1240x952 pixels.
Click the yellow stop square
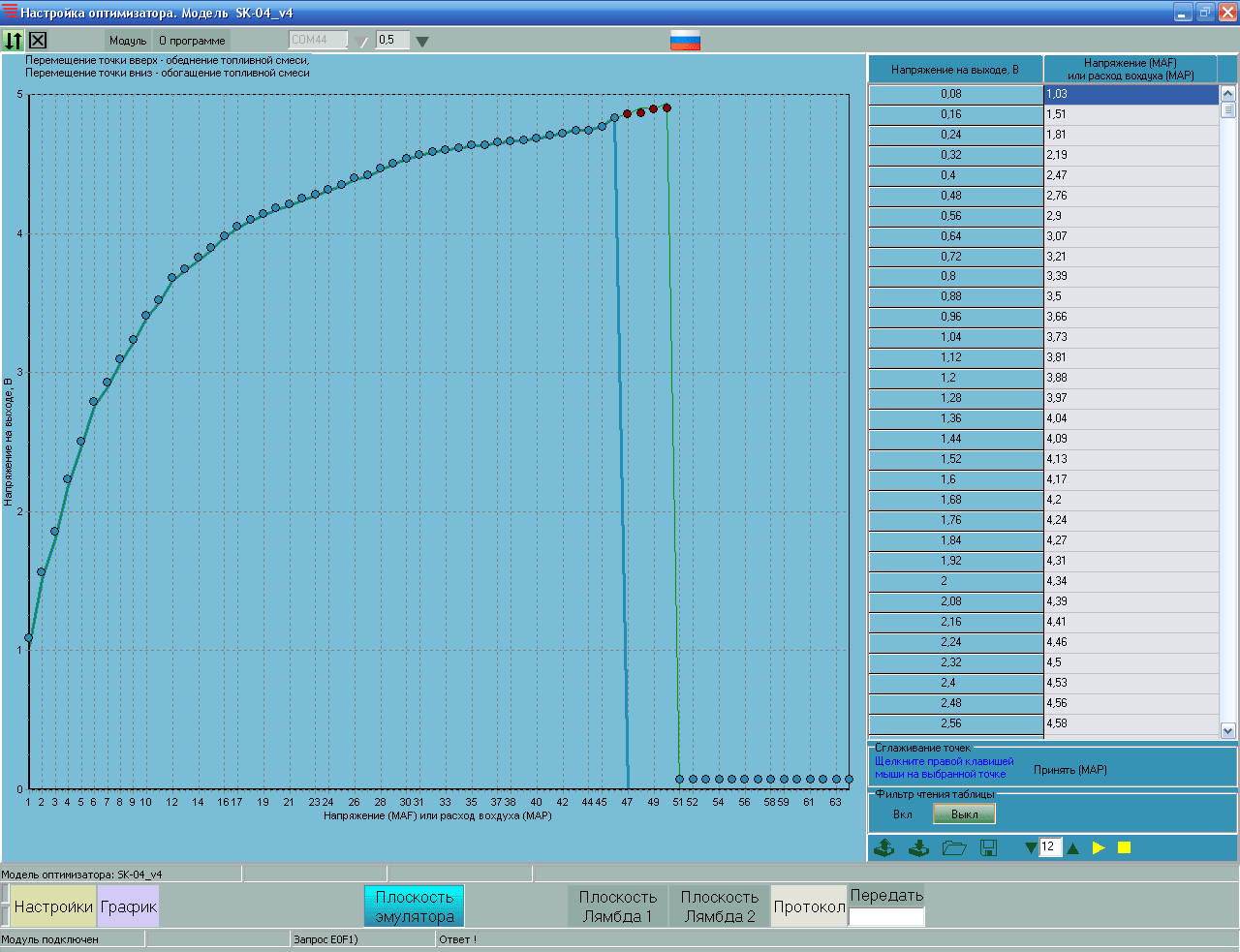pos(1124,848)
